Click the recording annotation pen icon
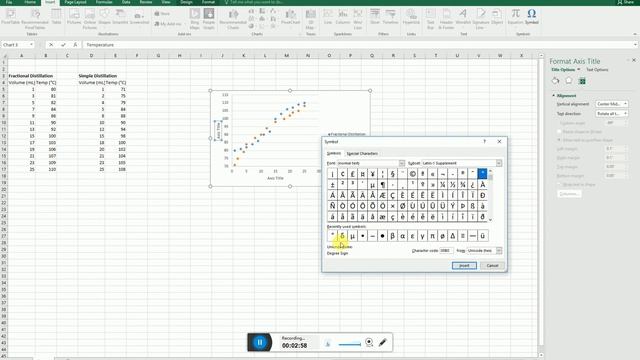 tap(382, 342)
